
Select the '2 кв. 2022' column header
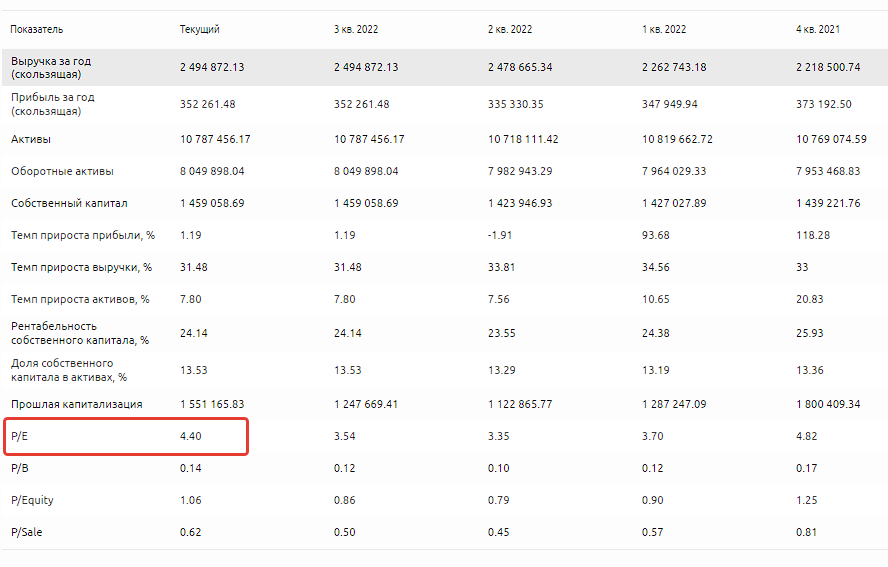[x=510, y=29]
